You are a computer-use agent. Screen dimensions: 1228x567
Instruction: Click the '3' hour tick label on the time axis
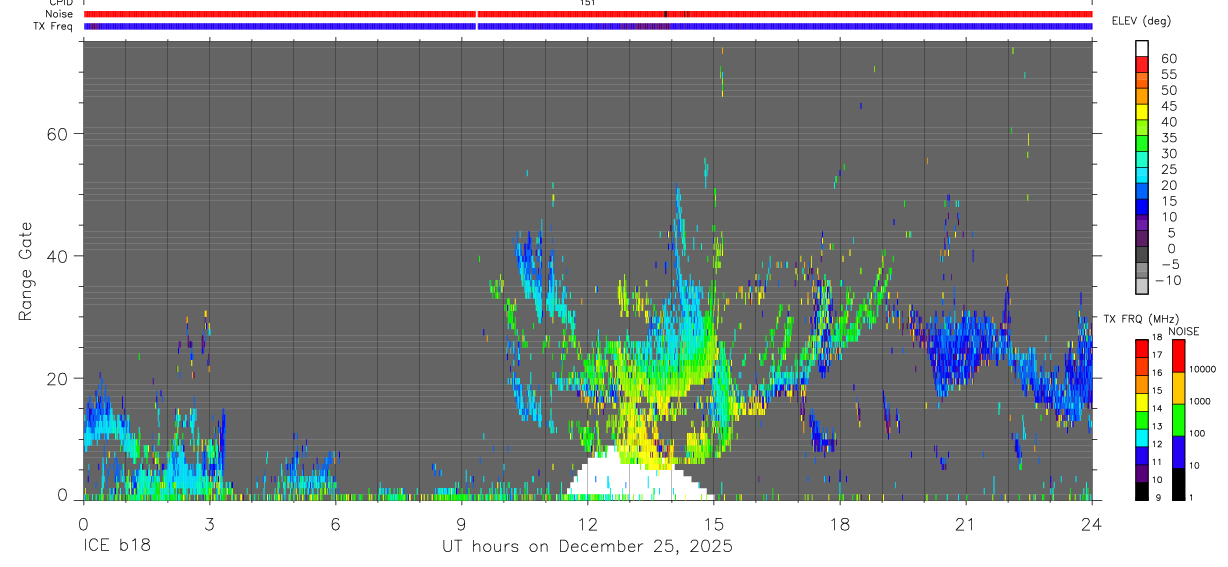pos(209,523)
